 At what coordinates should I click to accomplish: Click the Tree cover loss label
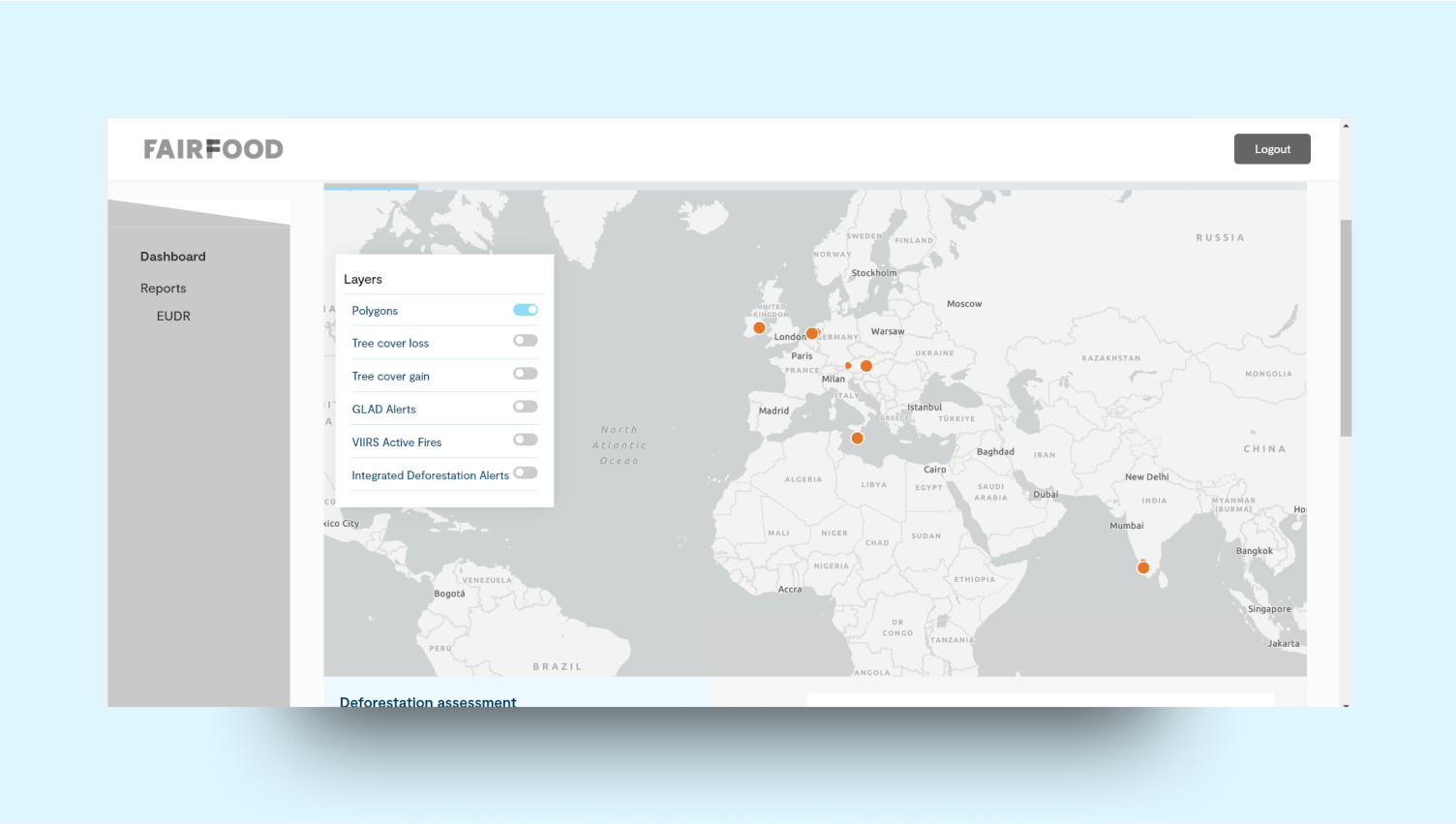pyautogui.click(x=390, y=343)
